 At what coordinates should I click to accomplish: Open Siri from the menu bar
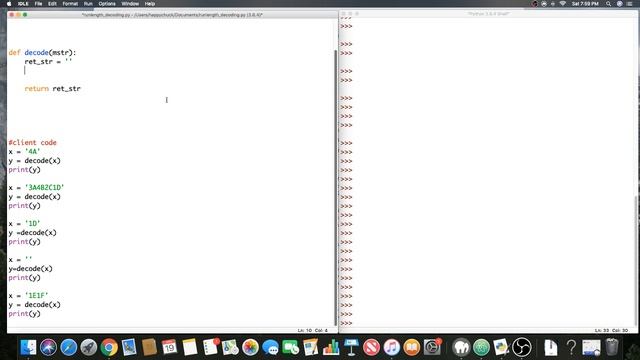click(x=620, y=4)
